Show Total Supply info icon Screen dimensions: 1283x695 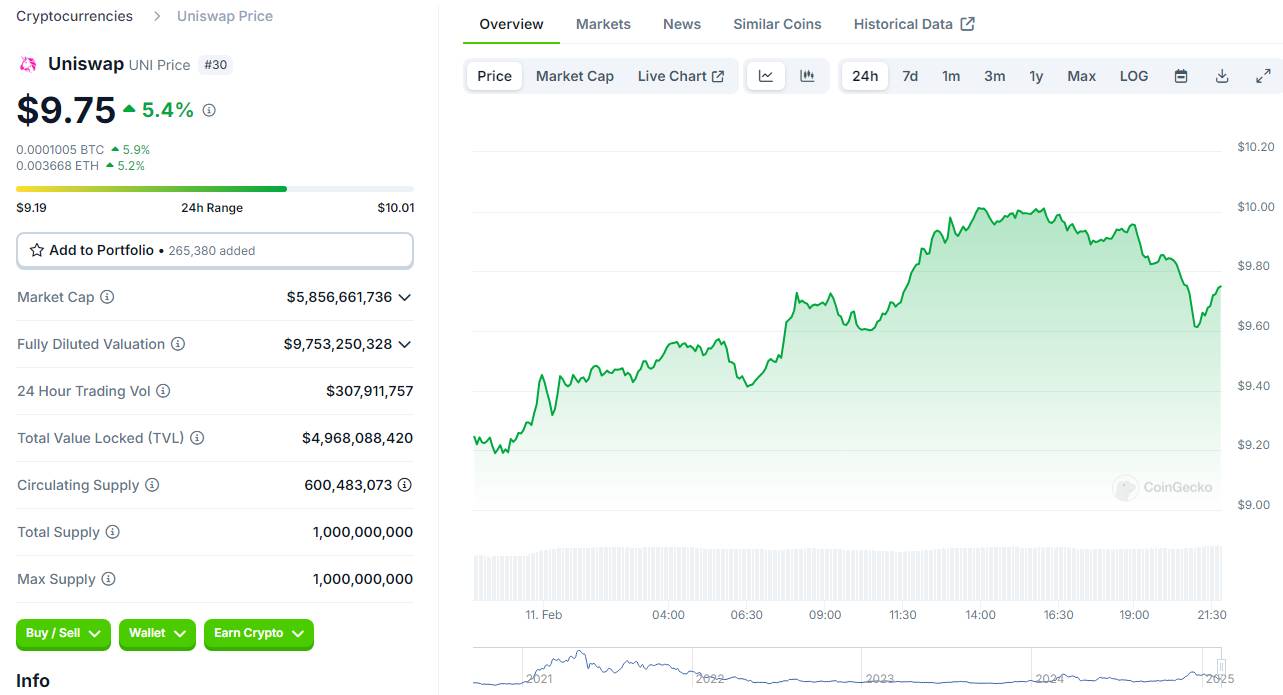[x=113, y=532]
